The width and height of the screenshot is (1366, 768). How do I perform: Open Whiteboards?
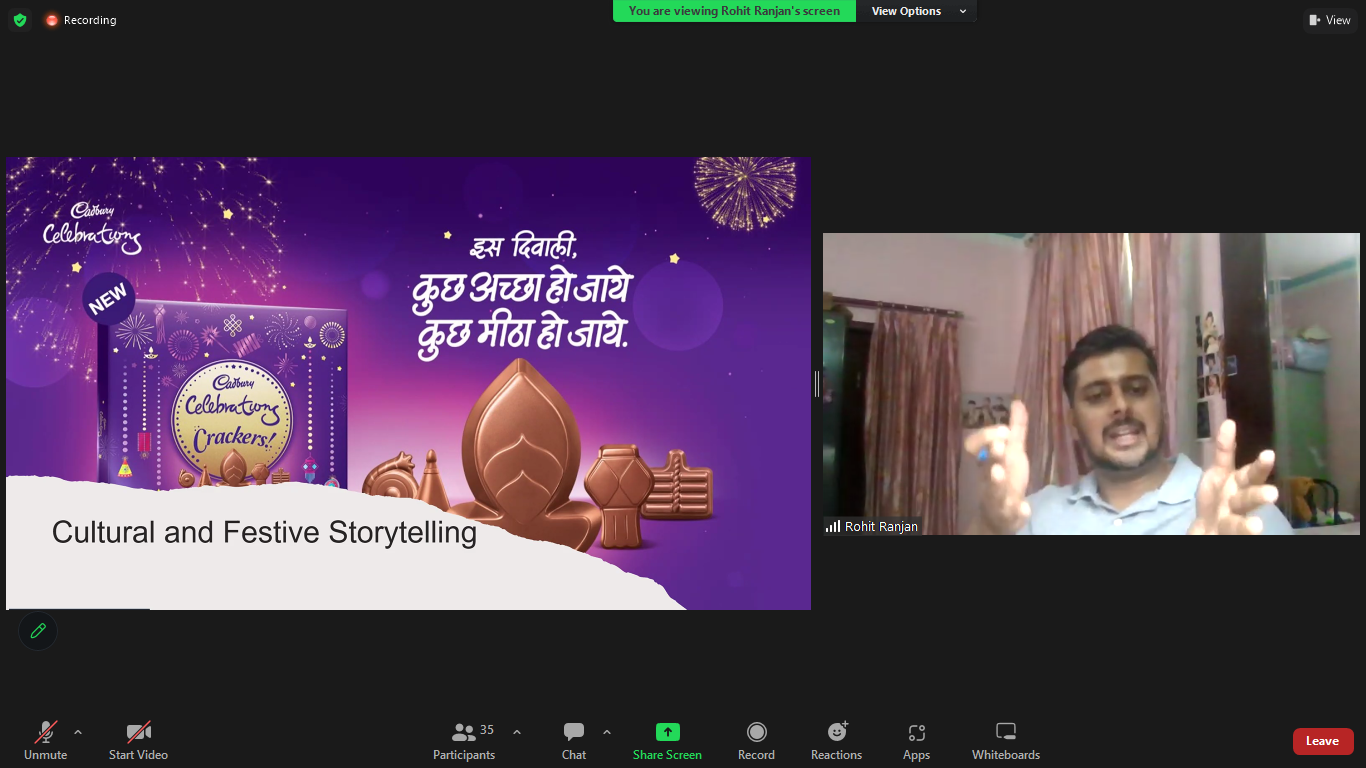(1006, 741)
